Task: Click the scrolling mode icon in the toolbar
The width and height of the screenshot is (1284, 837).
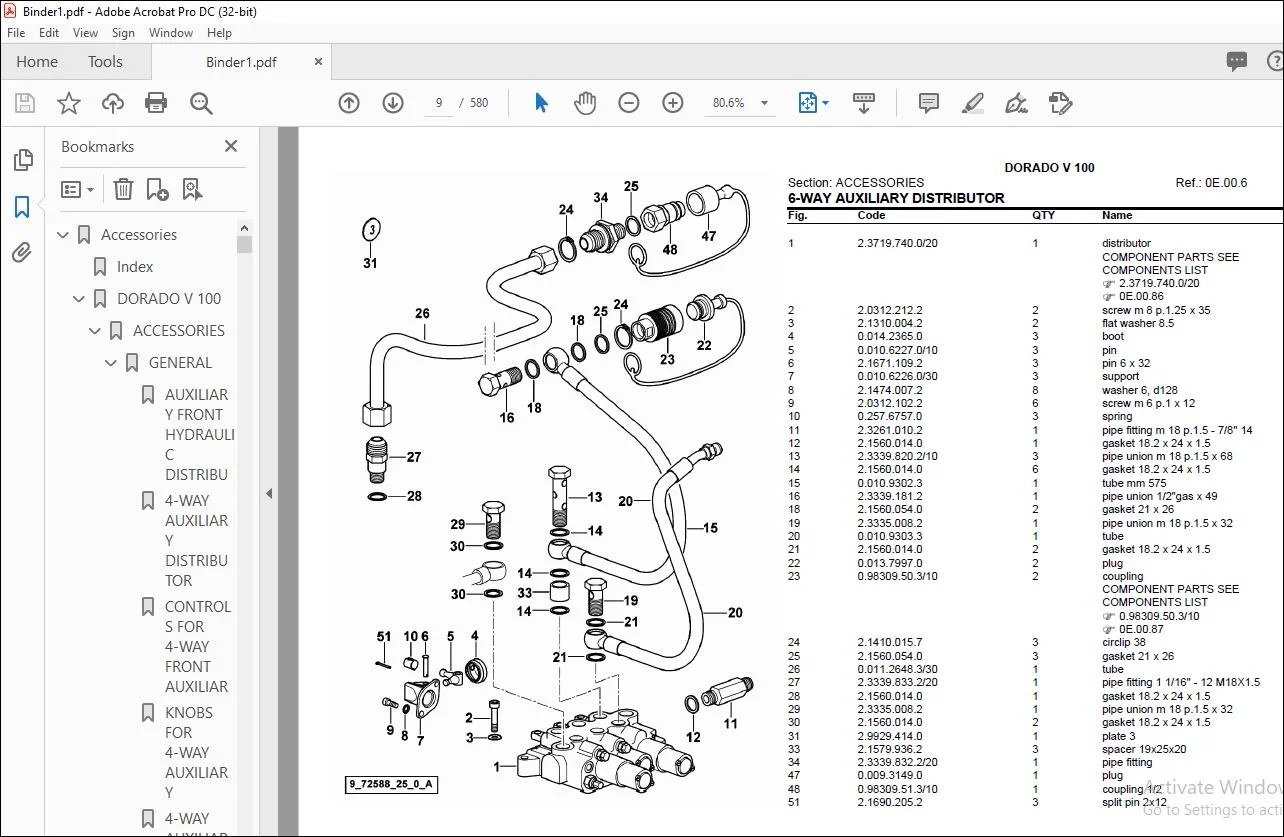Action: tap(864, 103)
